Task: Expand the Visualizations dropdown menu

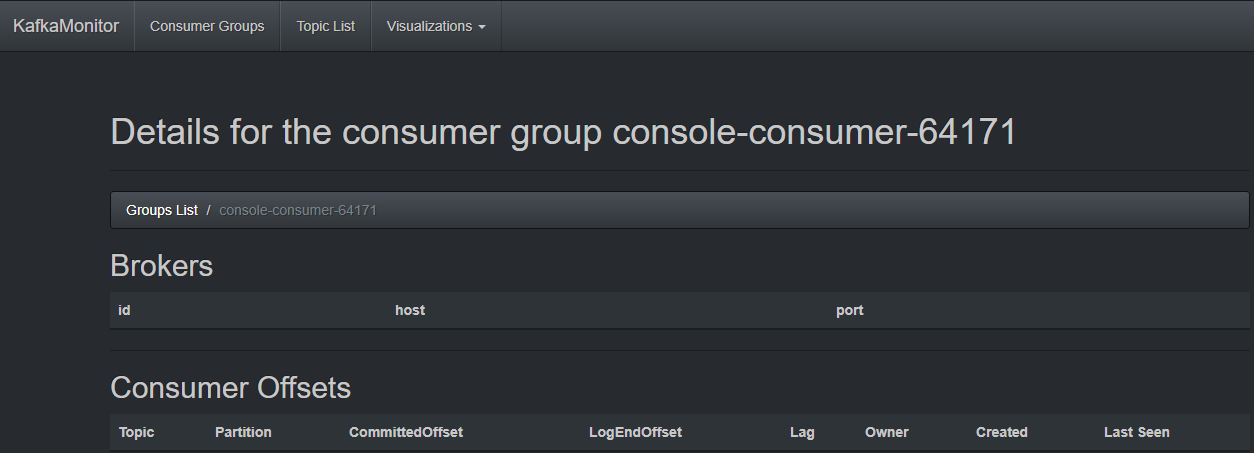Action: click(435, 26)
